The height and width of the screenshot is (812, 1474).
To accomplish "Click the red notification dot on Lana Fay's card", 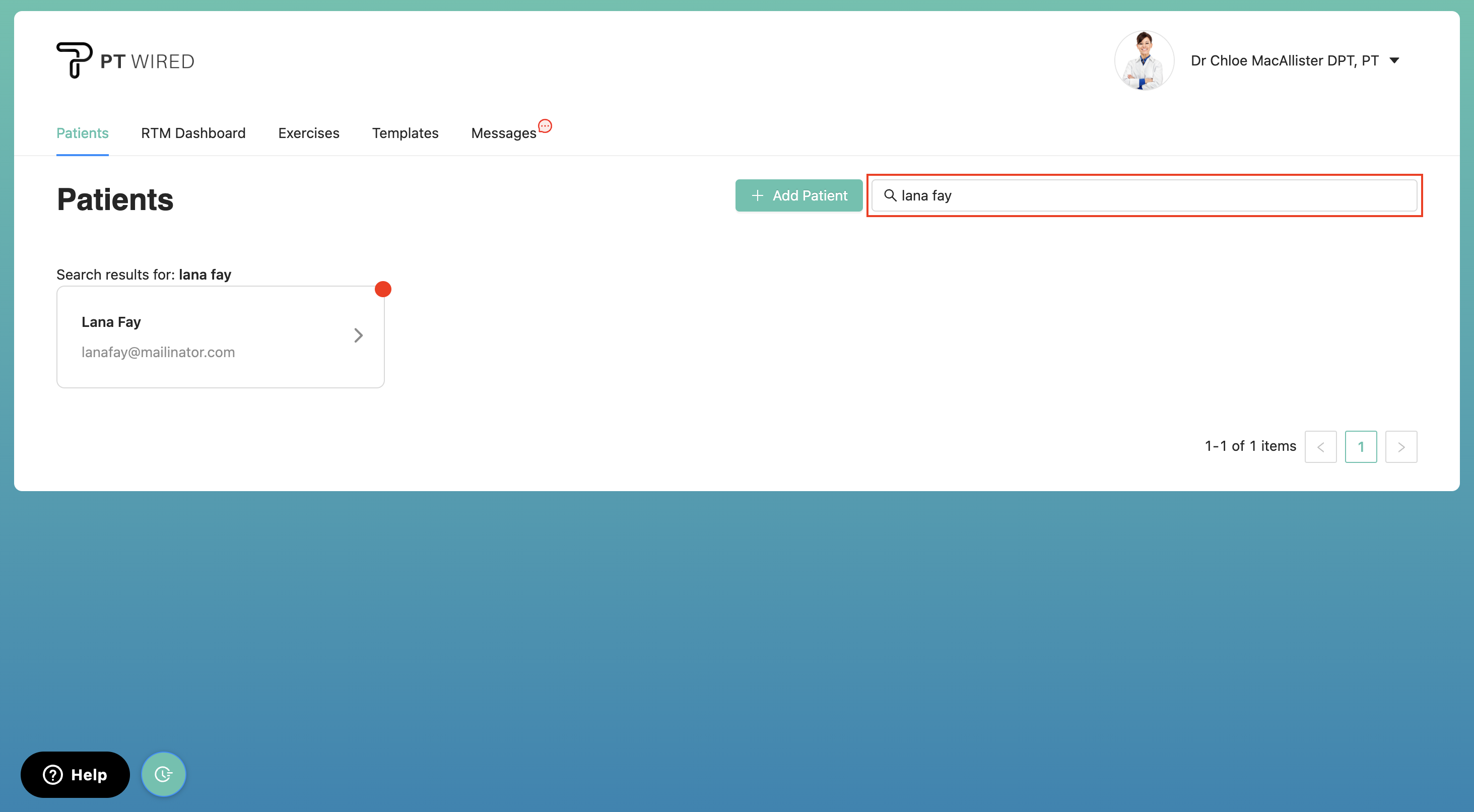I will 383,289.
